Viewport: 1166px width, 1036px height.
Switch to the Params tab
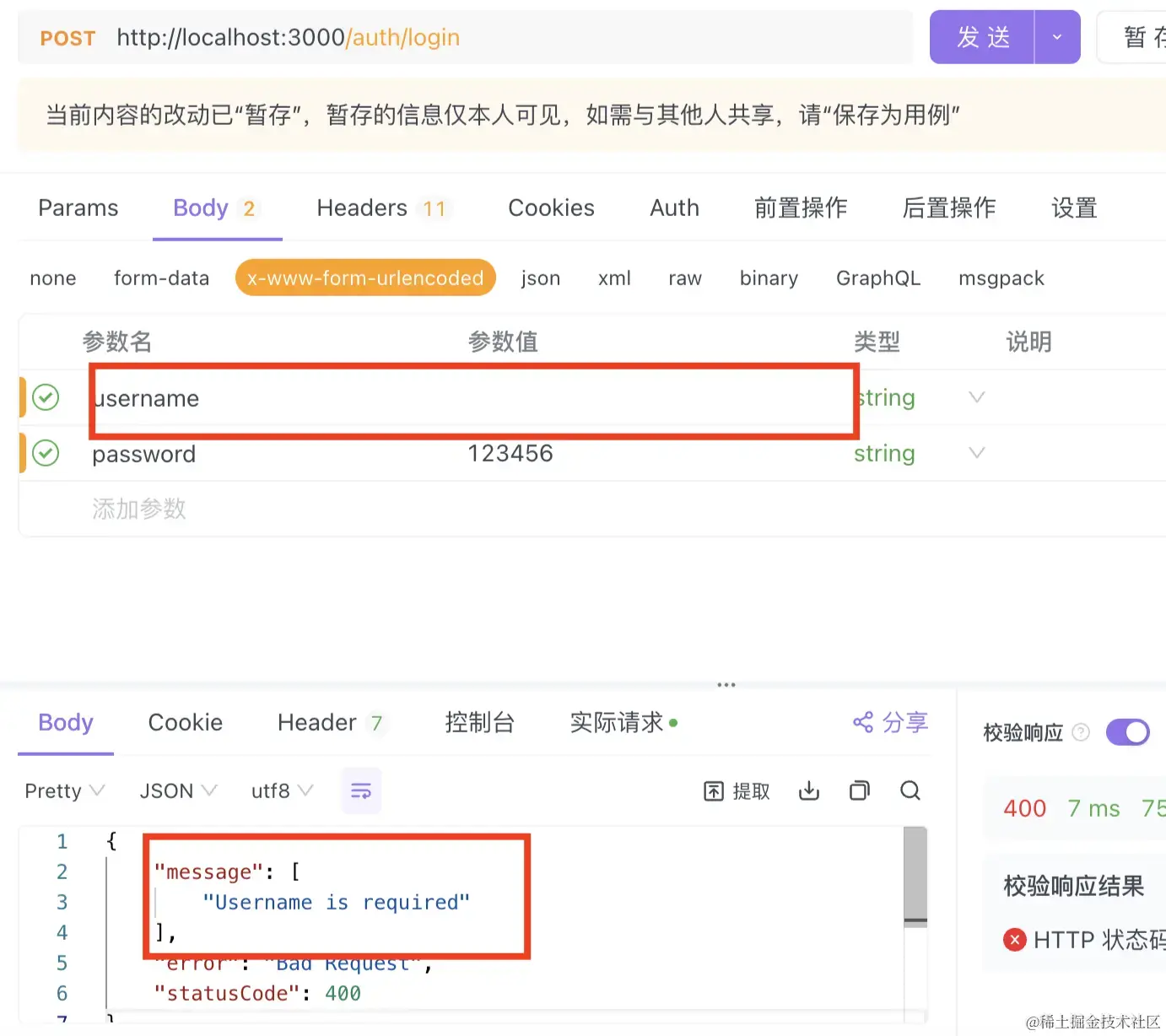coord(78,208)
